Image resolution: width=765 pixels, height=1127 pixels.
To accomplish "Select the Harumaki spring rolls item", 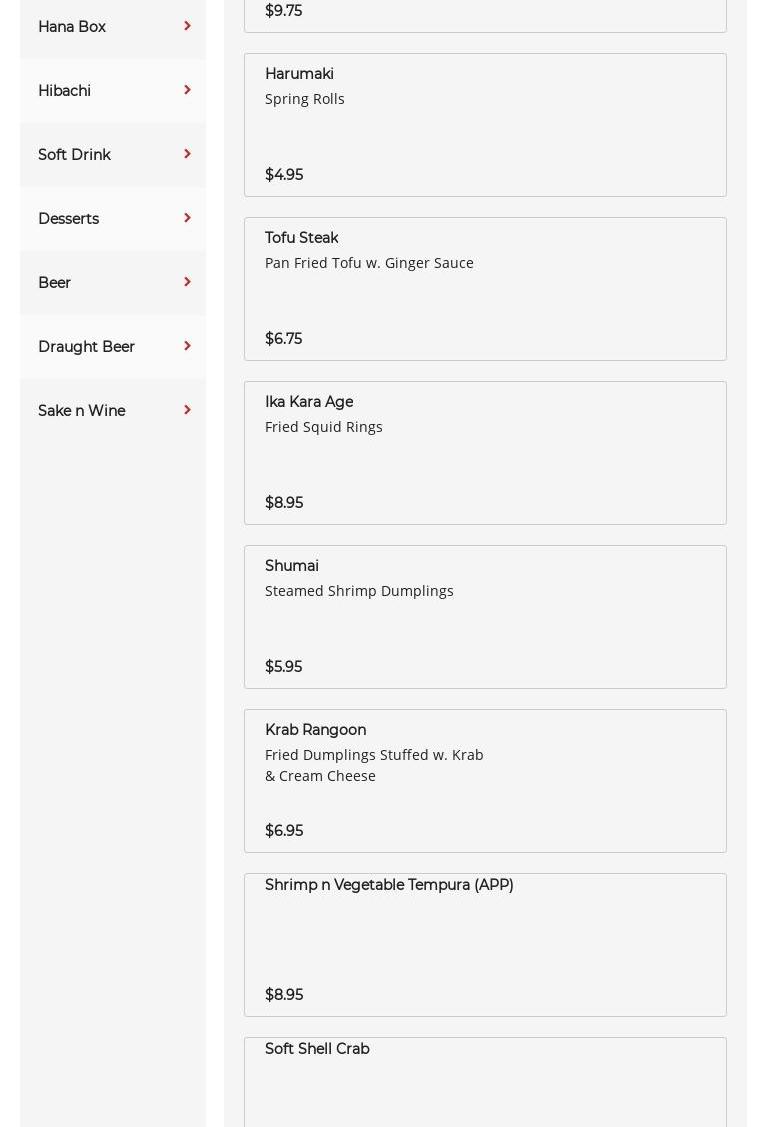I will 485,125.
